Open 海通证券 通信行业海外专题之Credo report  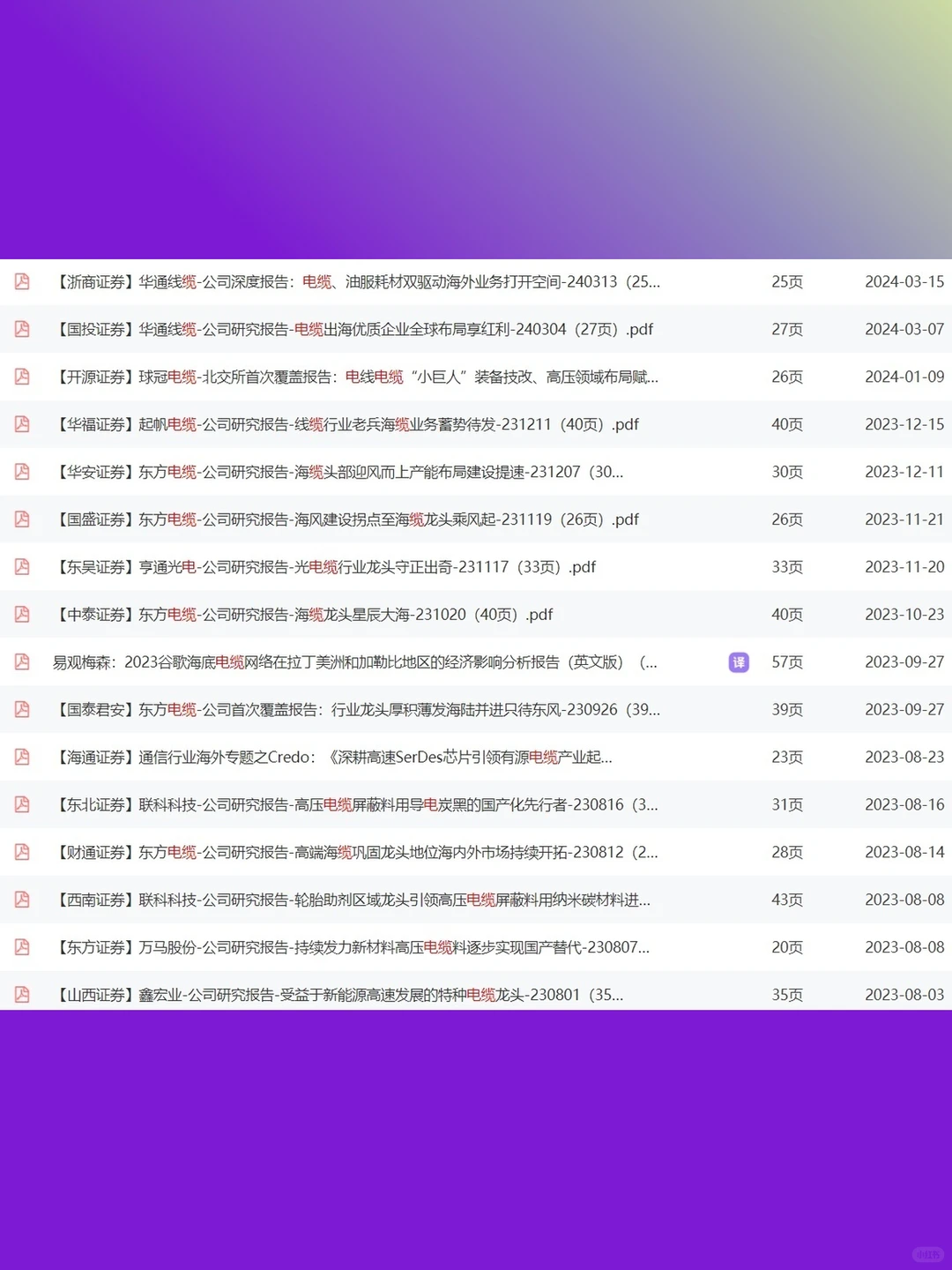tap(333, 758)
